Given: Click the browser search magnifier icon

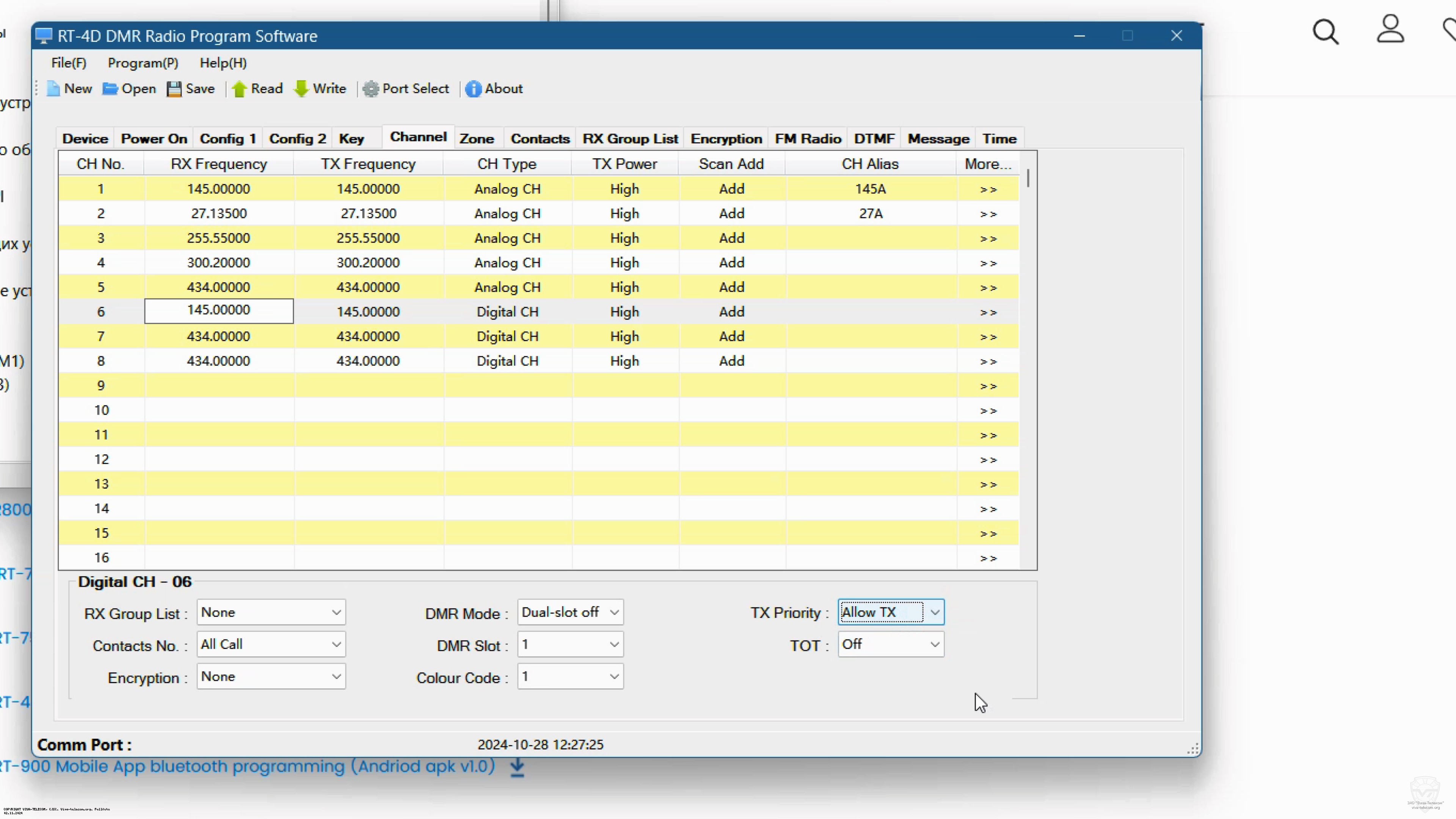Looking at the screenshot, I should (x=1325, y=31).
